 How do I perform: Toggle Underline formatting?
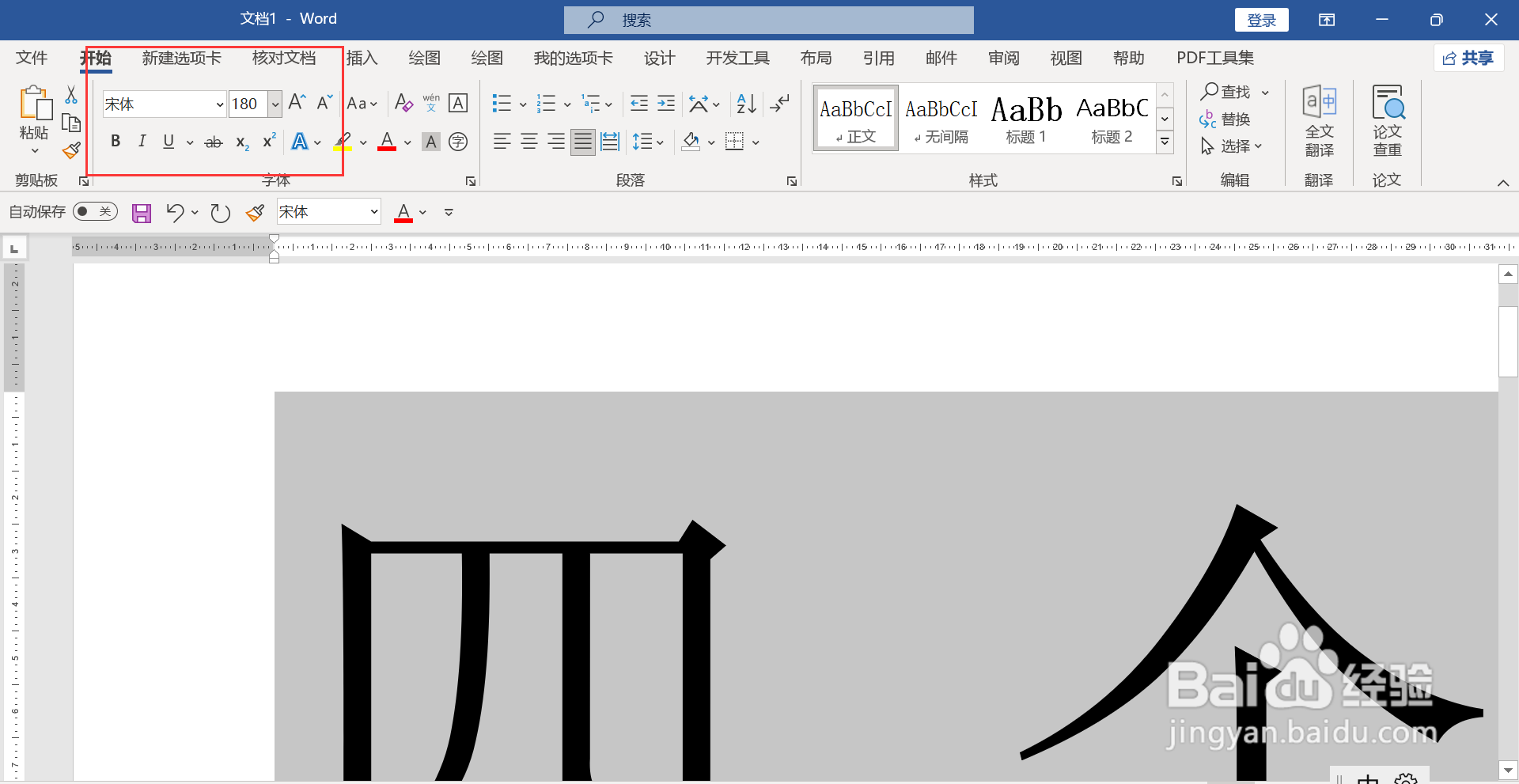169,142
